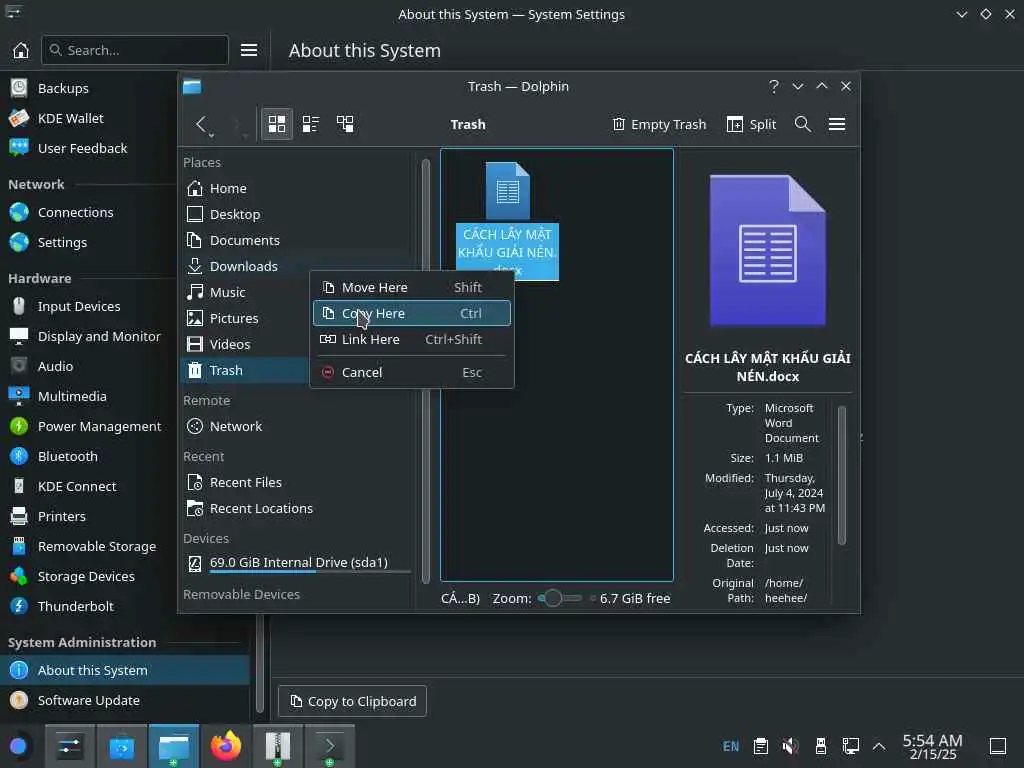Click the Places panel scrollbar
The image size is (1024, 768).
coord(426,371)
